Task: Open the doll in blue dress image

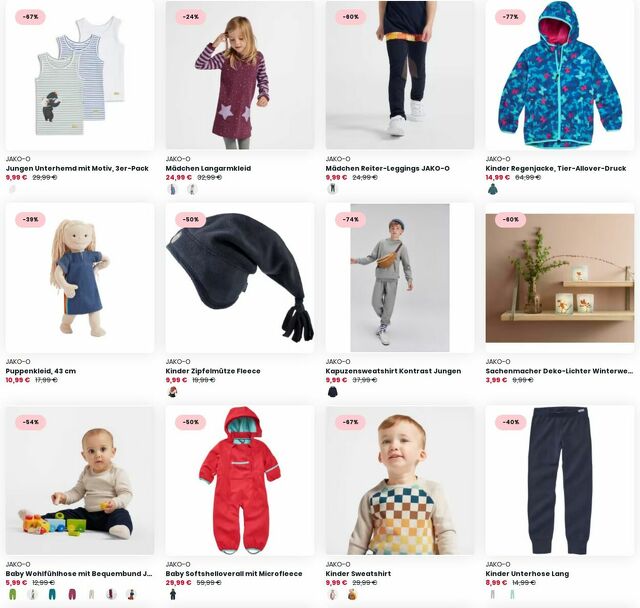Action: click(x=80, y=278)
